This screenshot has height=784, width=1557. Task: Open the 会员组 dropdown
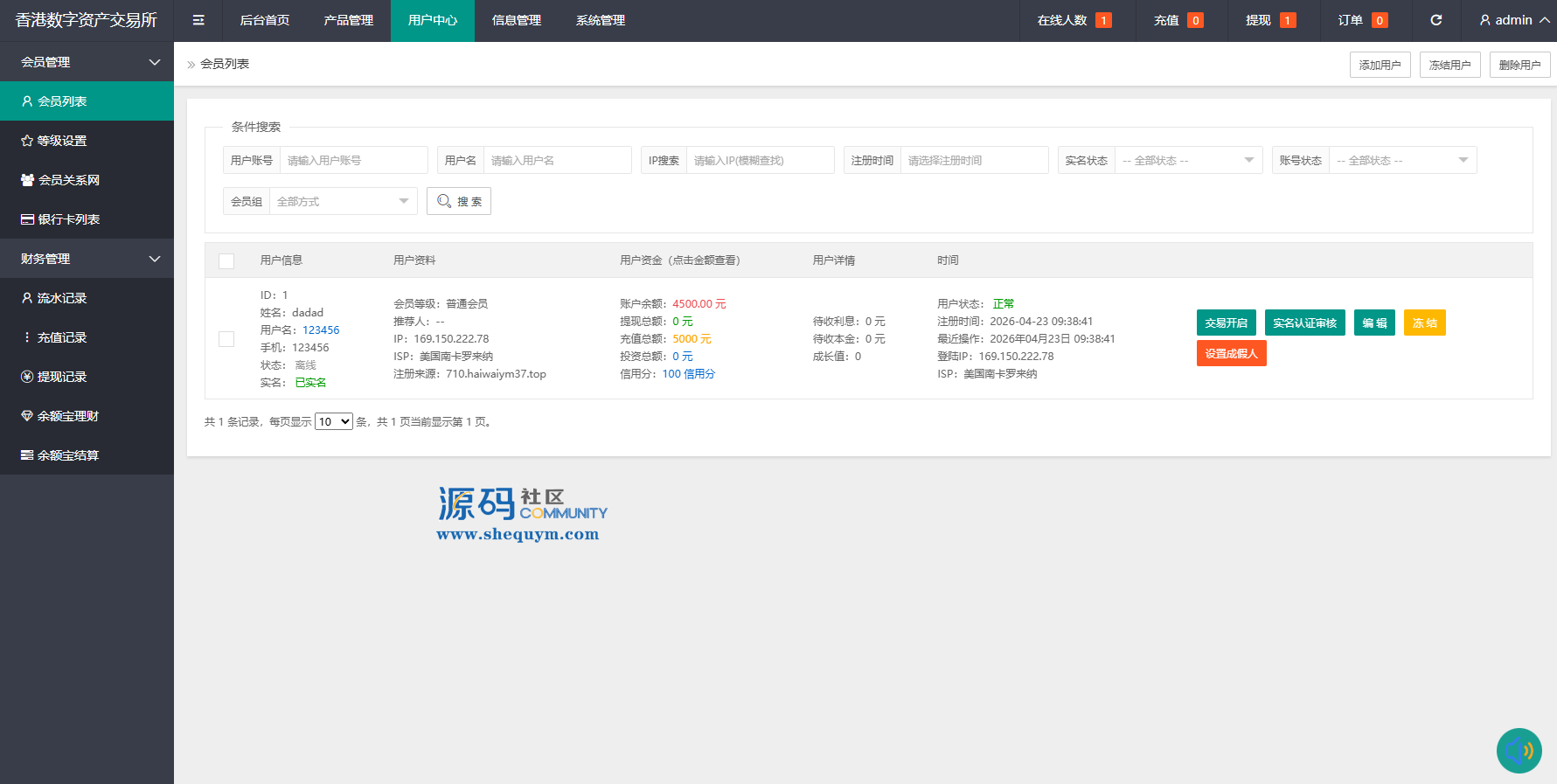pyautogui.click(x=342, y=202)
